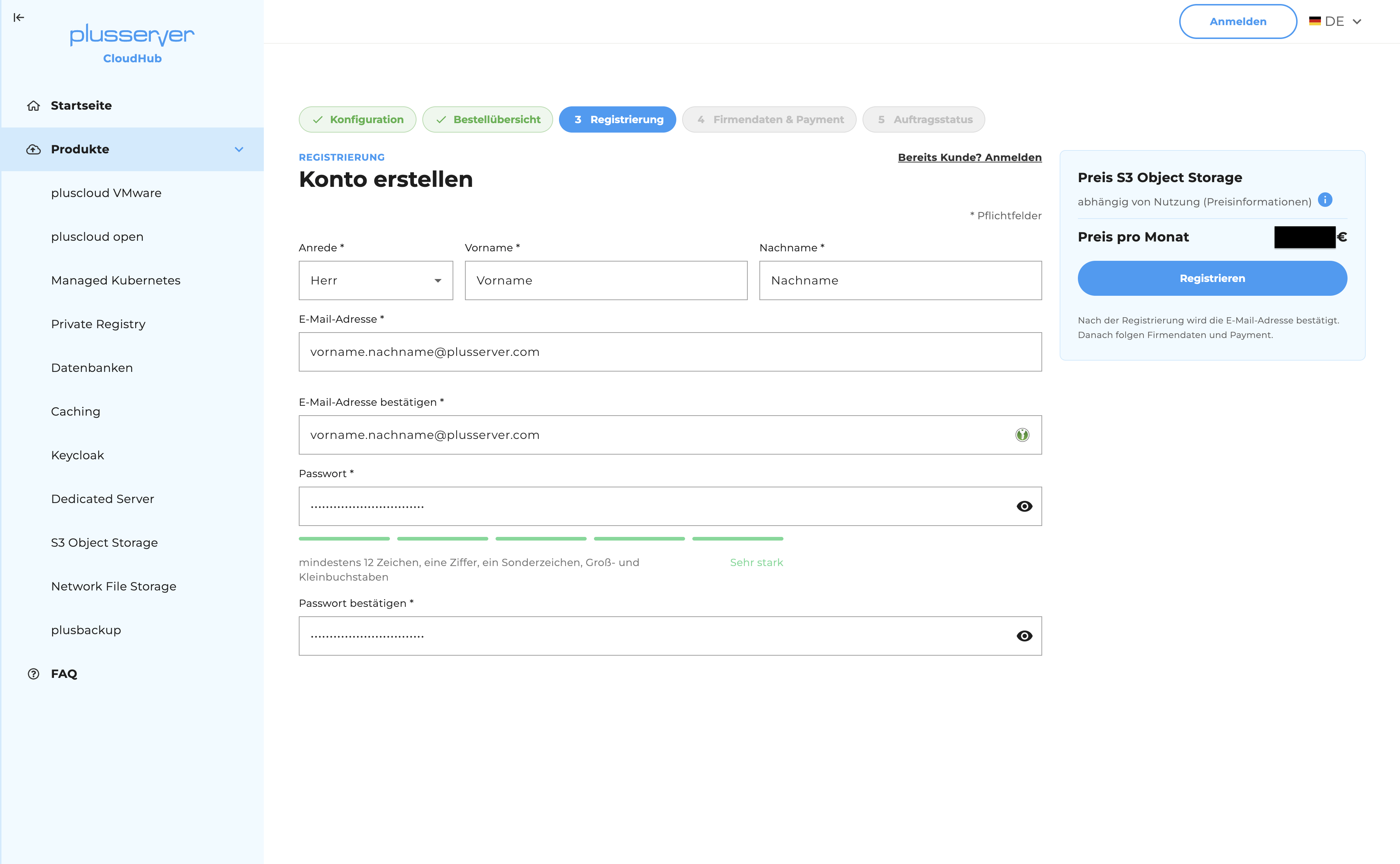The height and width of the screenshot is (864, 1400).
Task: Open Private Registry product
Action: tap(98, 324)
